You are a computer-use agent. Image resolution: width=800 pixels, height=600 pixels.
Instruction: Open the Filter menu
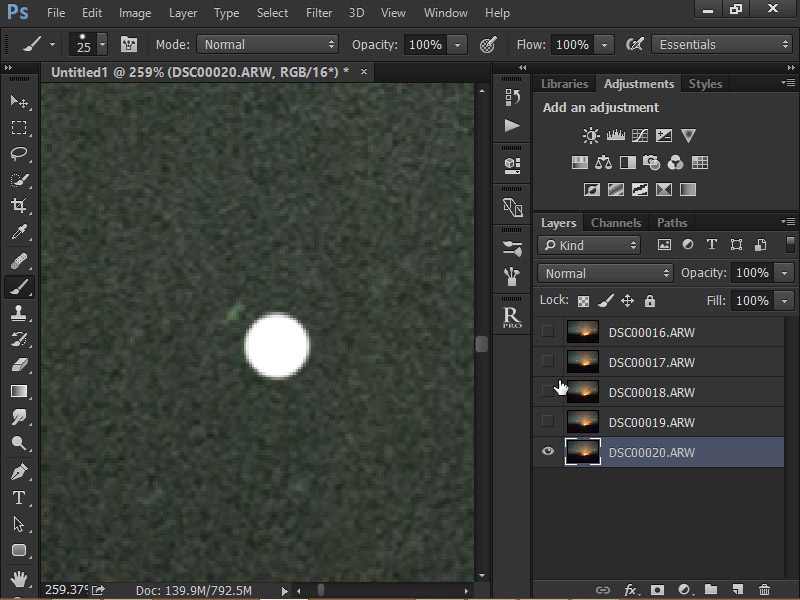[x=319, y=13]
